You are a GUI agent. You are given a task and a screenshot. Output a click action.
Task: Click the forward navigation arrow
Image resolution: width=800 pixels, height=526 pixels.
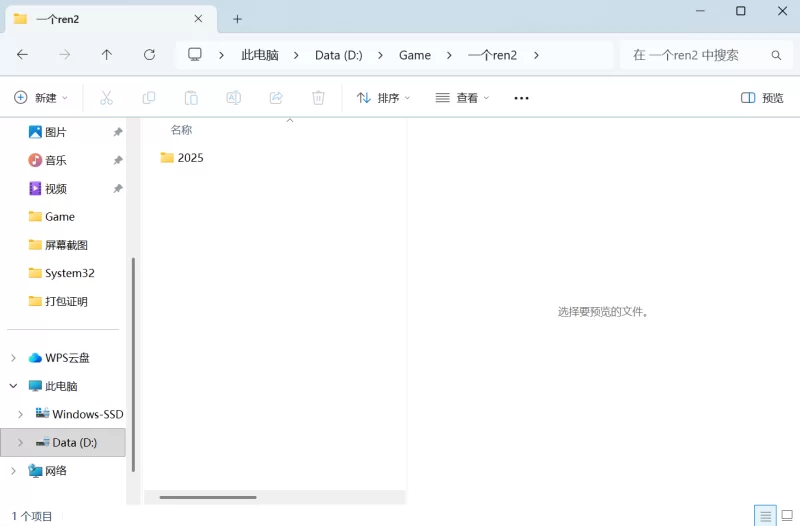coord(64,55)
